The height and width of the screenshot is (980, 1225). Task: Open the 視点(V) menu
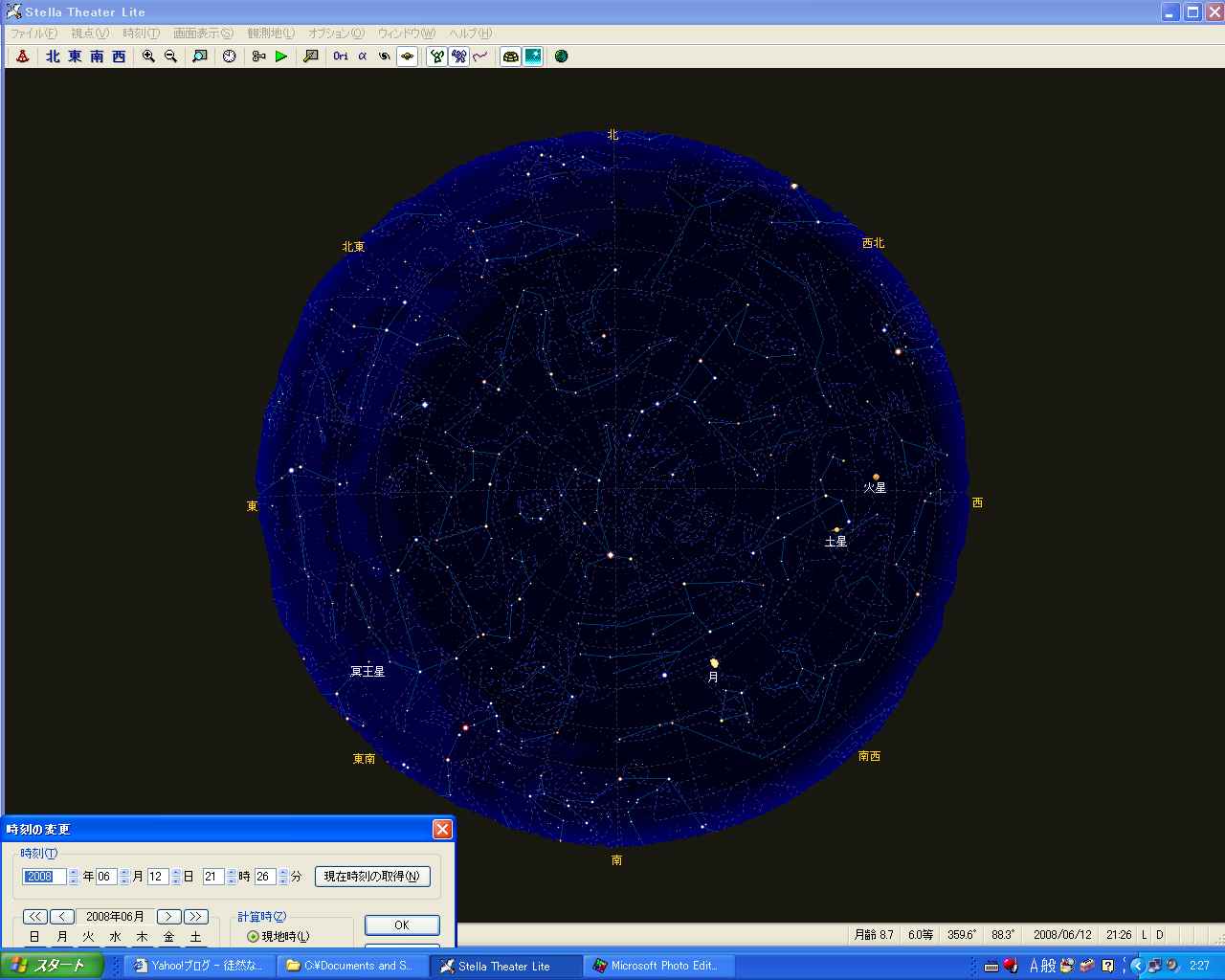[90, 33]
